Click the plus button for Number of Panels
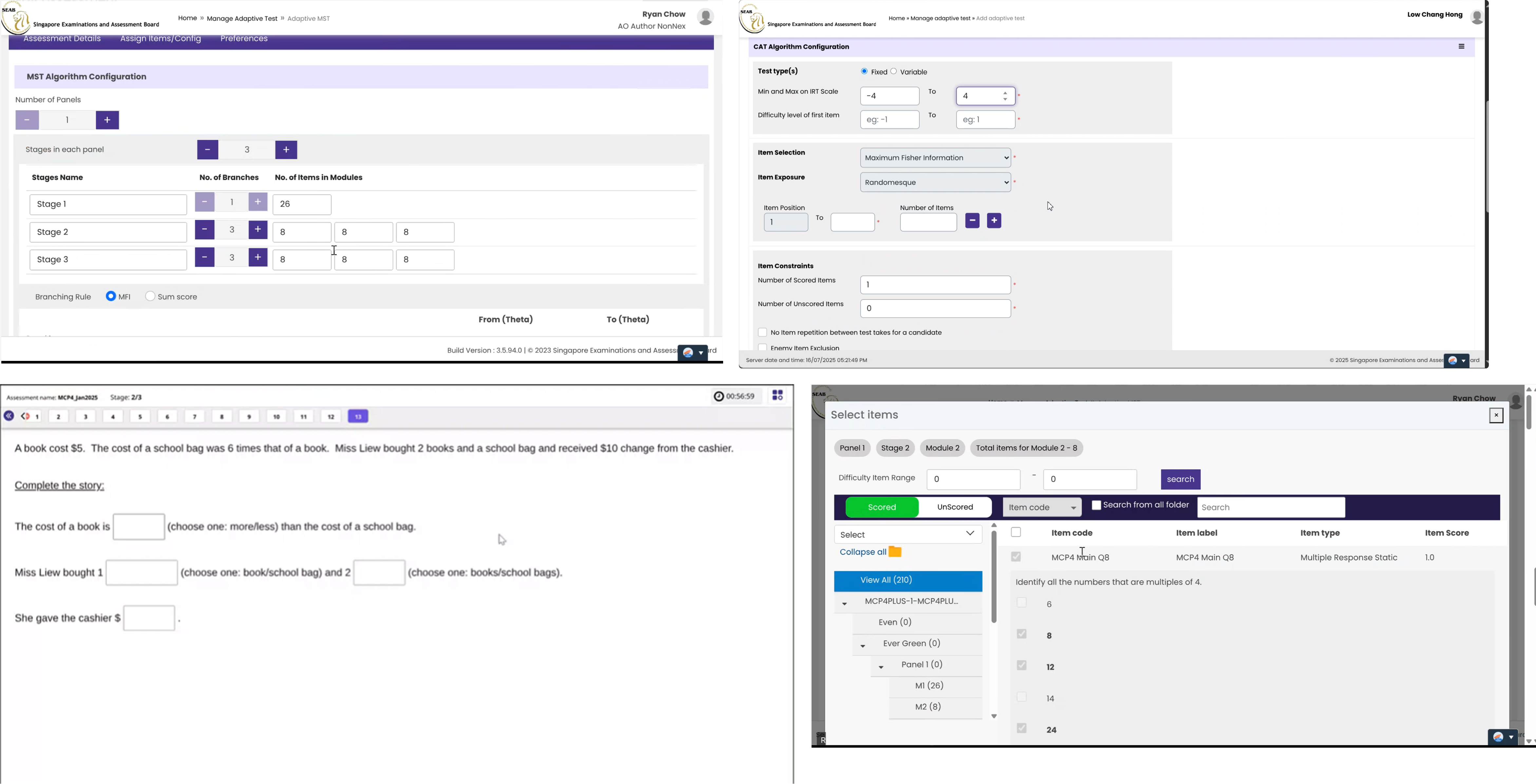Viewport: 1536px width, 784px height. coord(107,121)
